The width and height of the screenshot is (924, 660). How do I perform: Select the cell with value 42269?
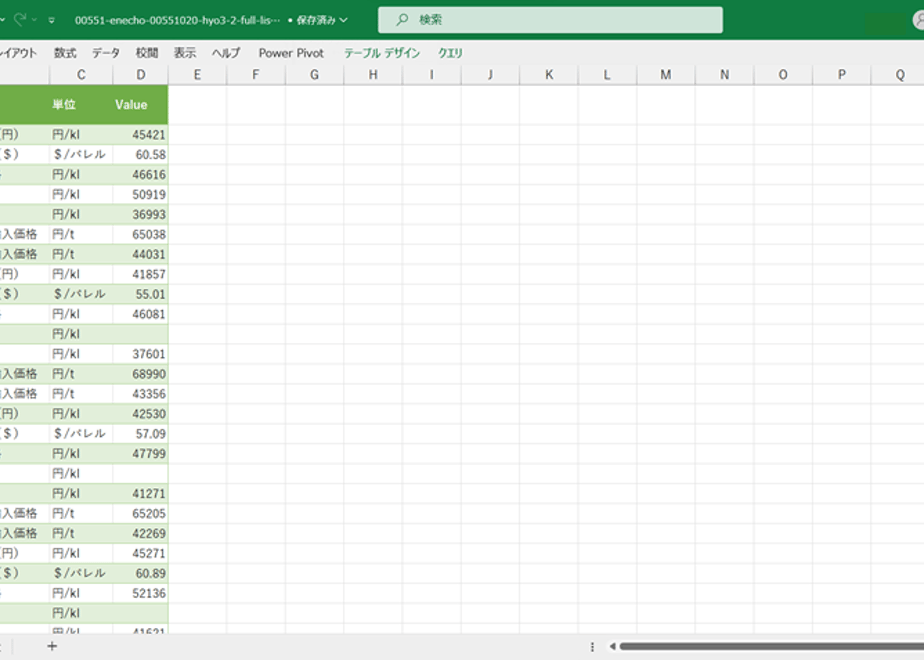140,533
